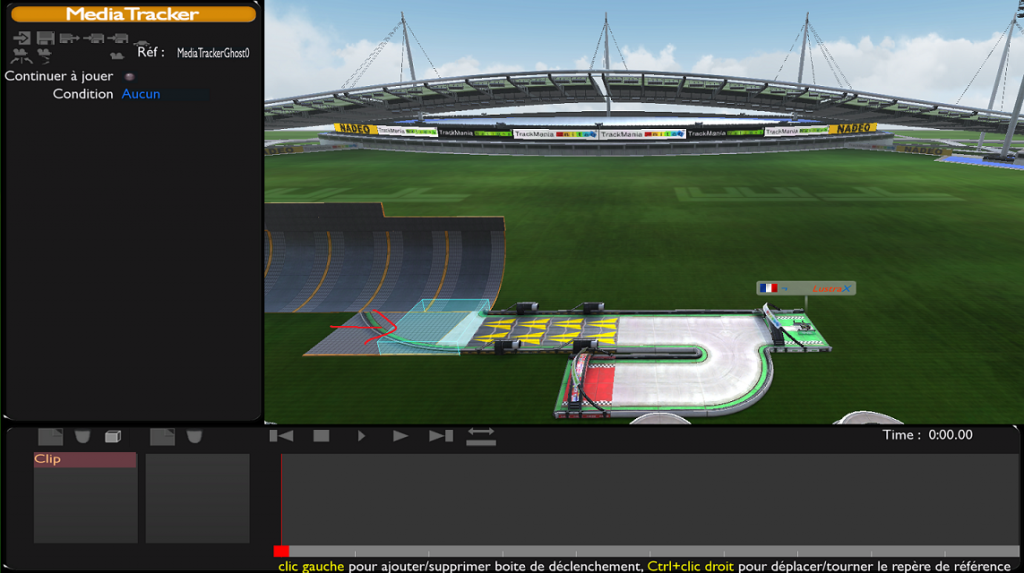This screenshot has height=573, width=1024.
Task: Play the clip with the large triangle
Action: point(400,436)
